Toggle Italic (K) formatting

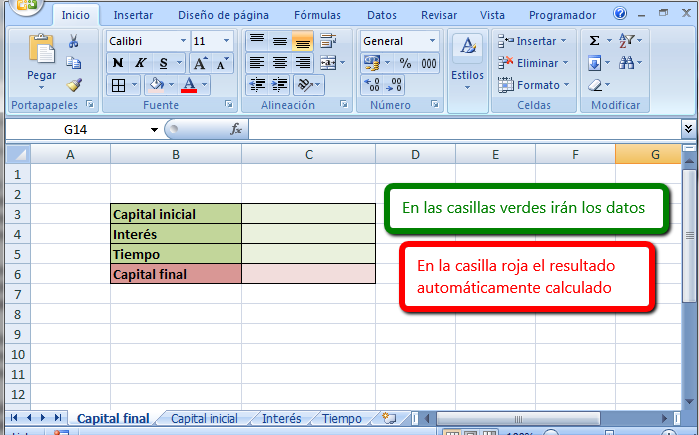141,63
